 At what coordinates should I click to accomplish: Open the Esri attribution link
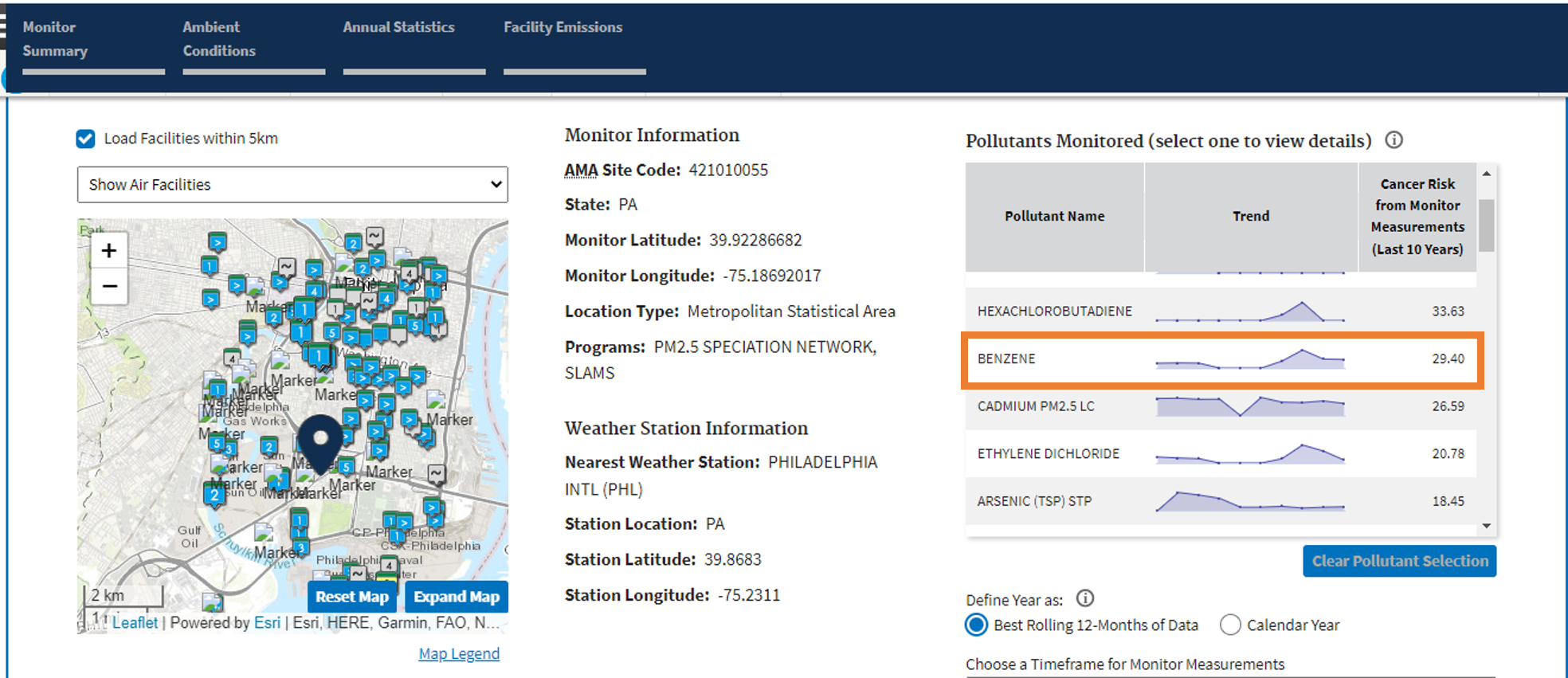click(267, 622)
